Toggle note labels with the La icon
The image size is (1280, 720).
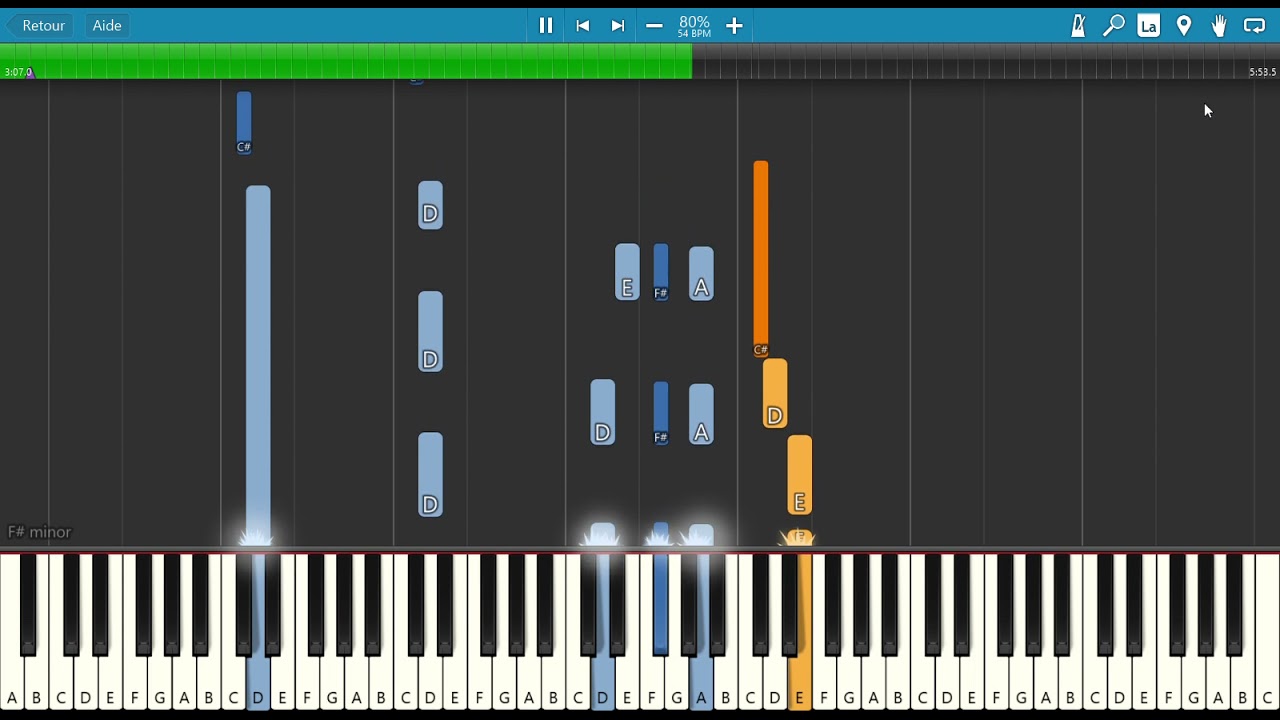[x=1148, y=26]
